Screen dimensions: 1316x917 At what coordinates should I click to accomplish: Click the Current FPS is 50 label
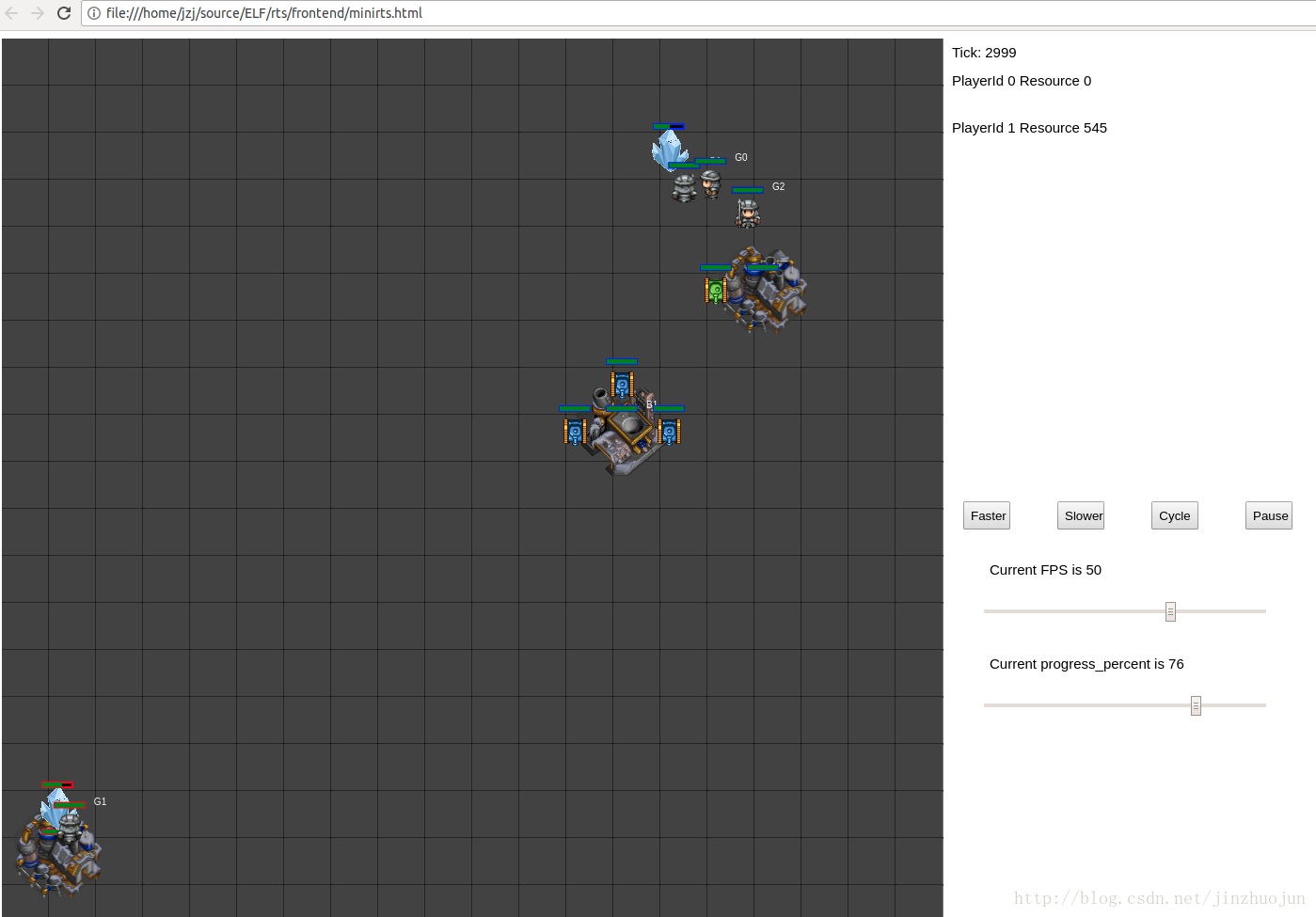1045,570
